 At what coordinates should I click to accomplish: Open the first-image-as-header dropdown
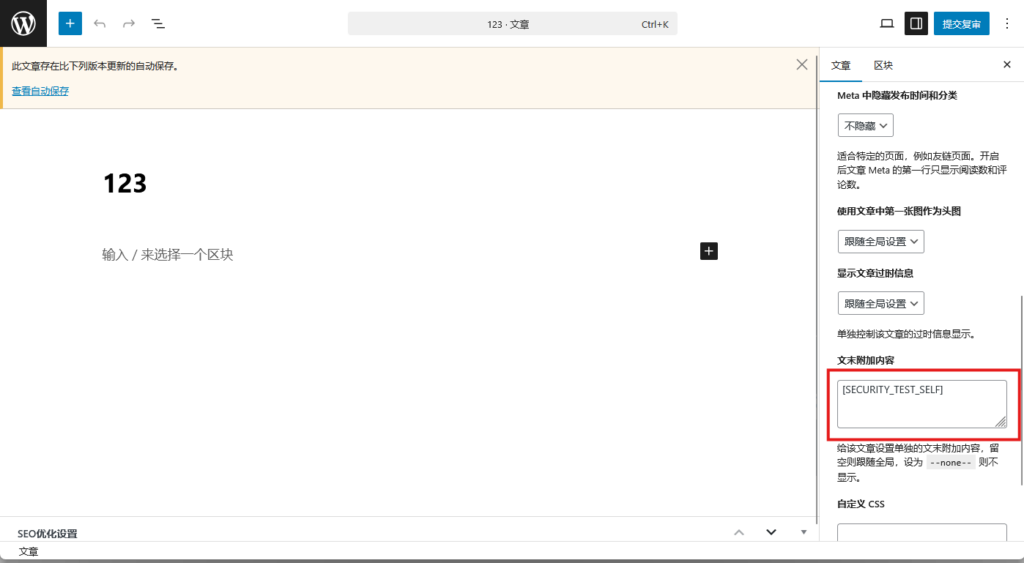coord(880,242)
